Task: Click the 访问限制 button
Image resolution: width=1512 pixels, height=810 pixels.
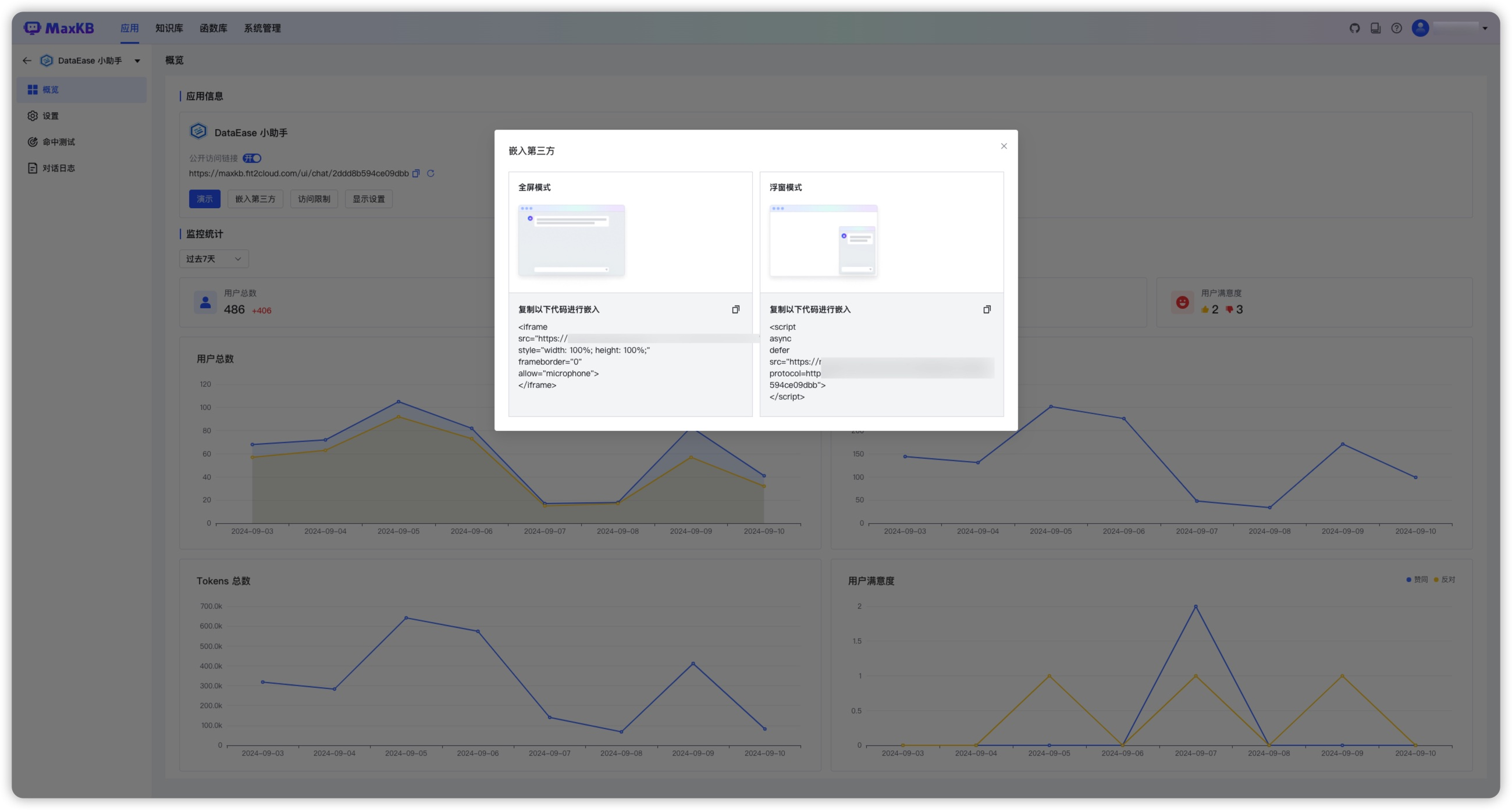Action: click(314, 199)
